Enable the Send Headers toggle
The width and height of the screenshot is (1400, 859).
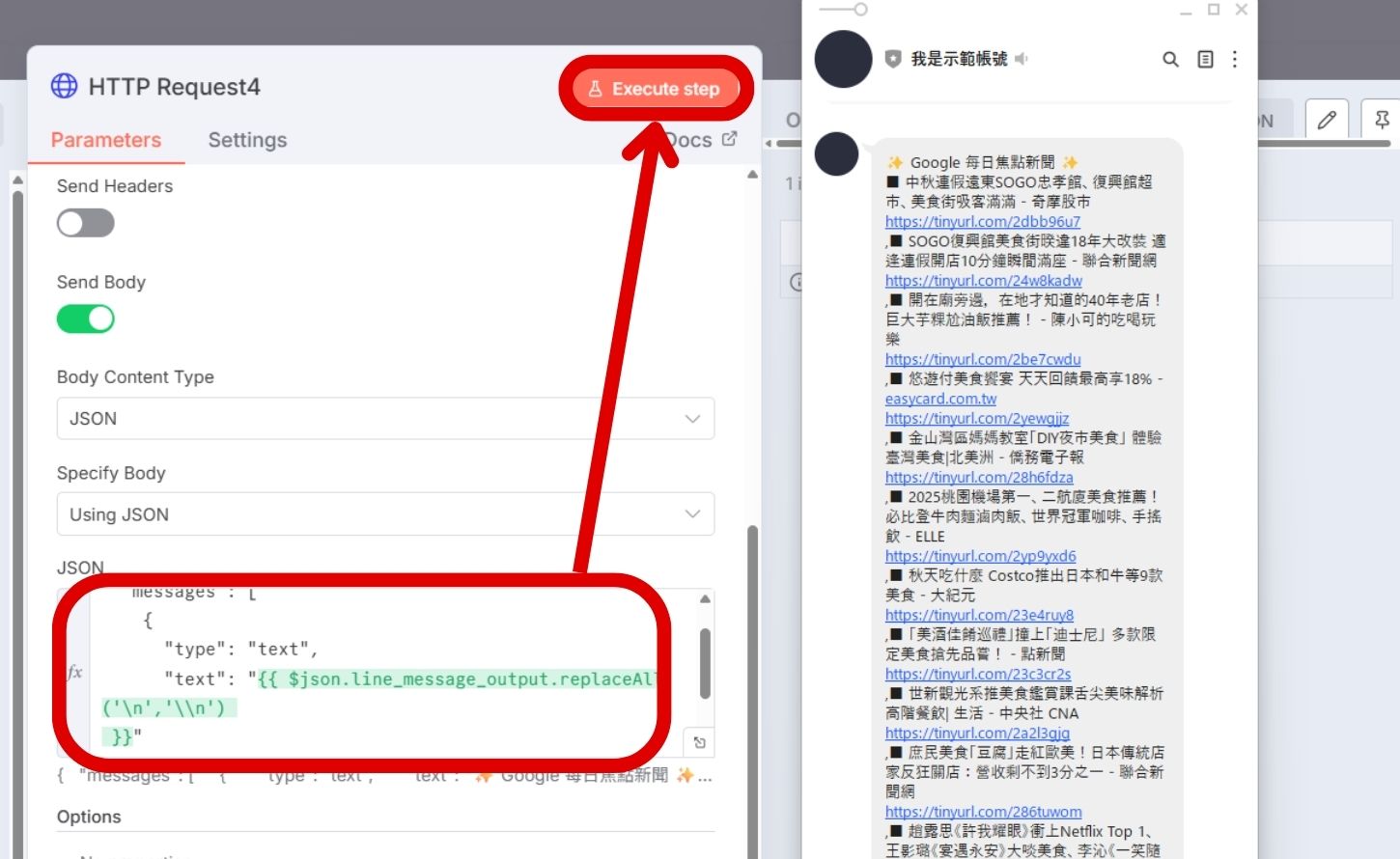[85, 223]
